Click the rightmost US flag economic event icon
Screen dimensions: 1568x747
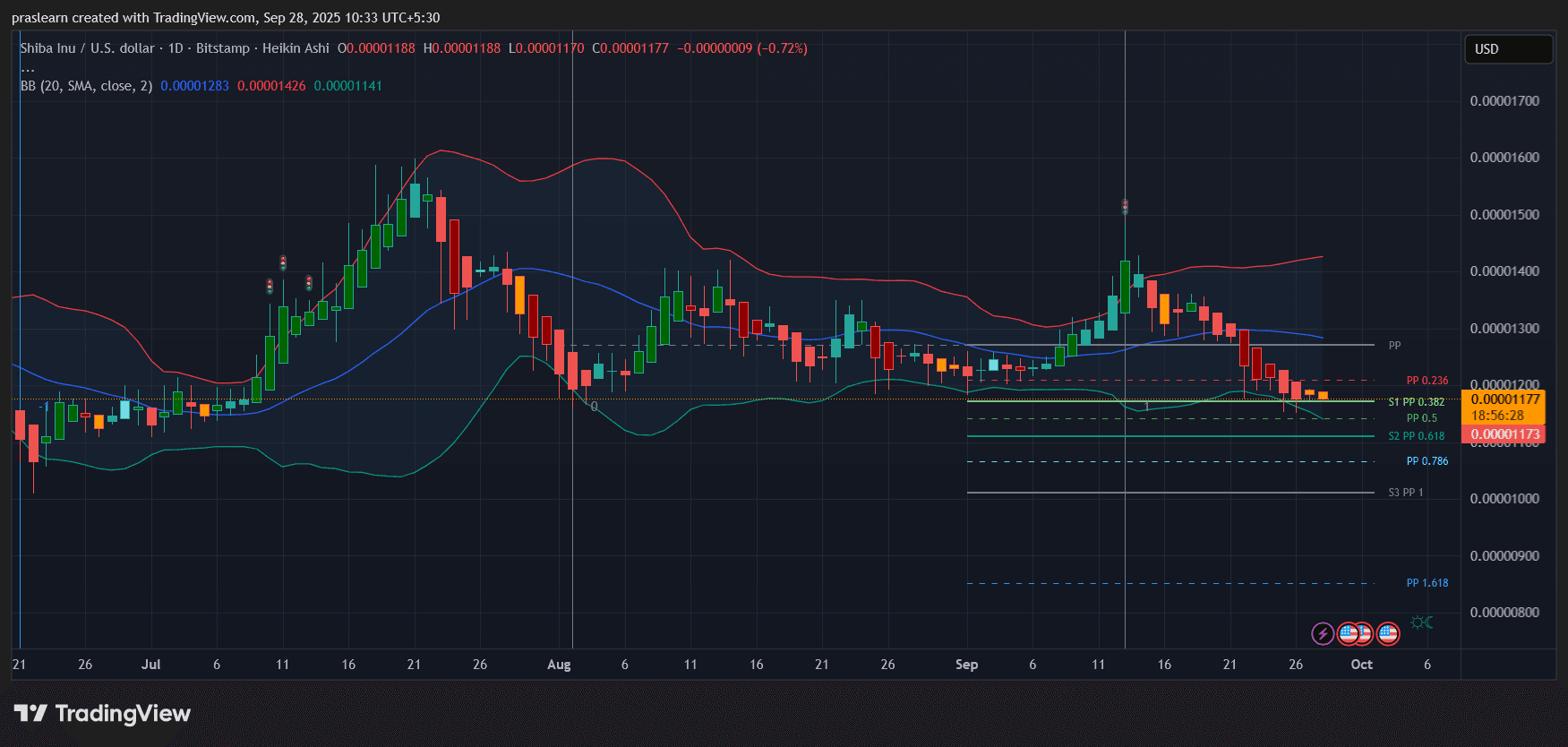pos(1388,634)
